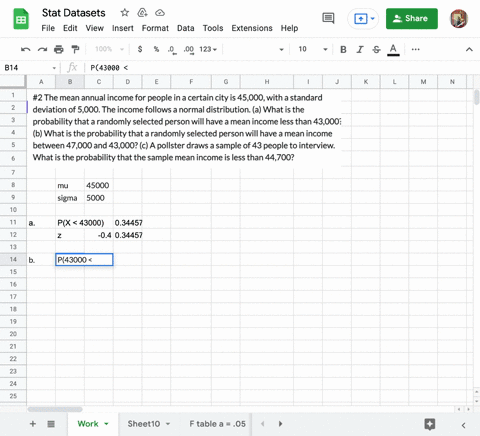Open the all sheets list icon

51,424
